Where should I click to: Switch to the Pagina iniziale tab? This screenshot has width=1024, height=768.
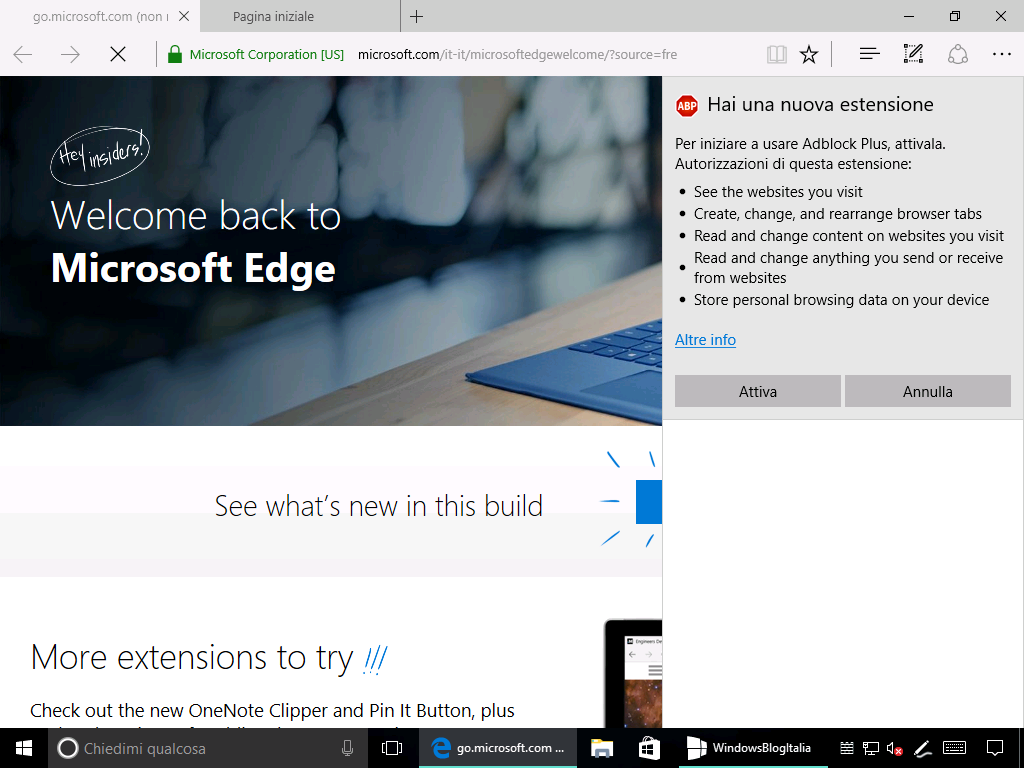click(300, 16)
